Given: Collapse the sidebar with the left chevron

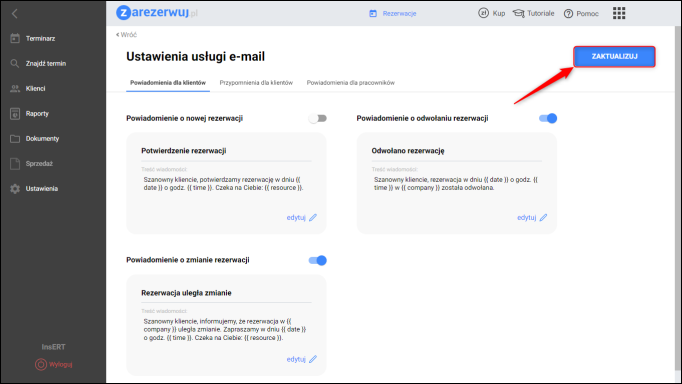Looking at the screenshot, I should 15,14.
